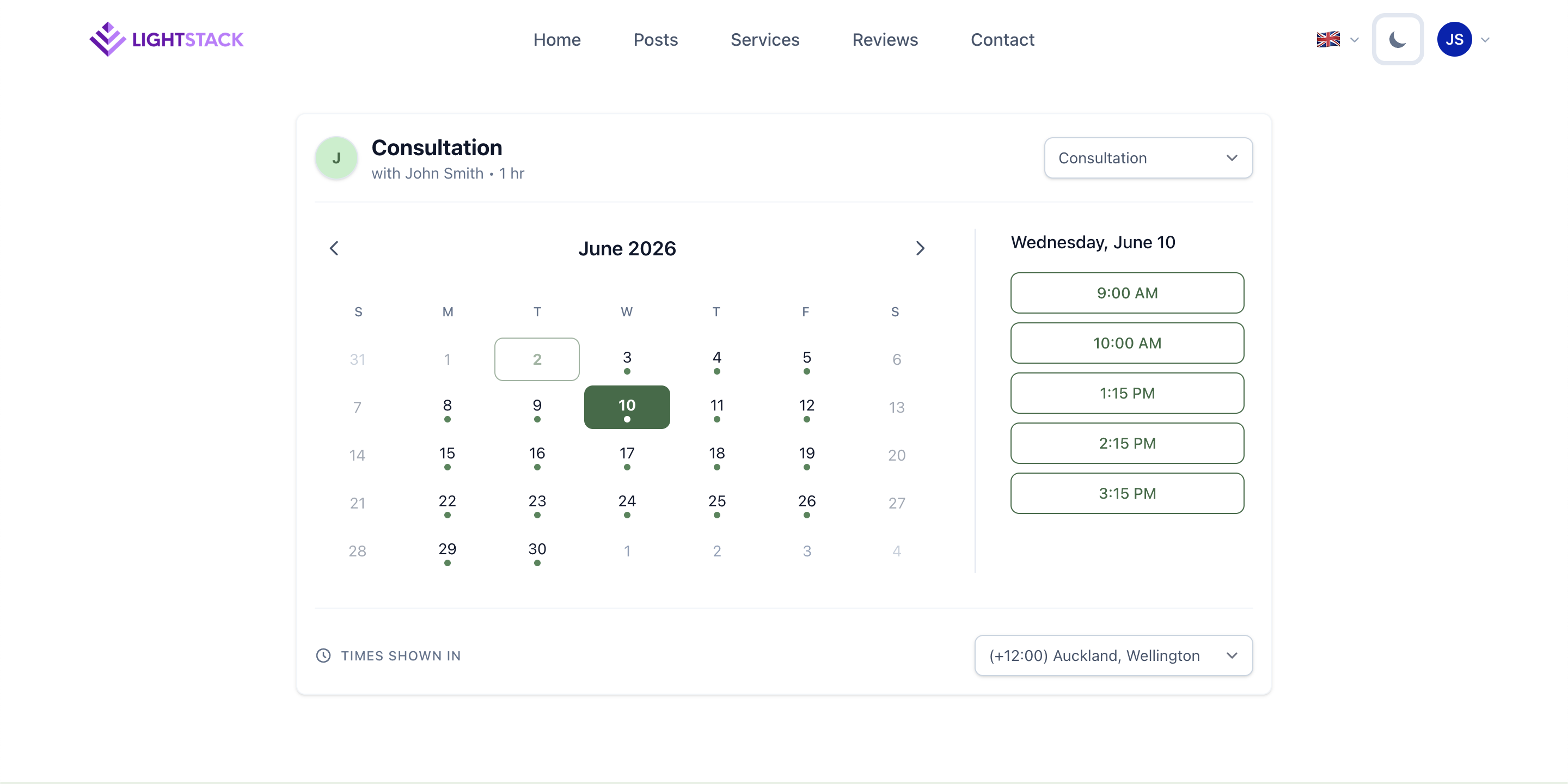The width and height of the screenshot is (1568, 784).
Task: Click the highlighted June 10 date
Action: [x=627, y=407]
